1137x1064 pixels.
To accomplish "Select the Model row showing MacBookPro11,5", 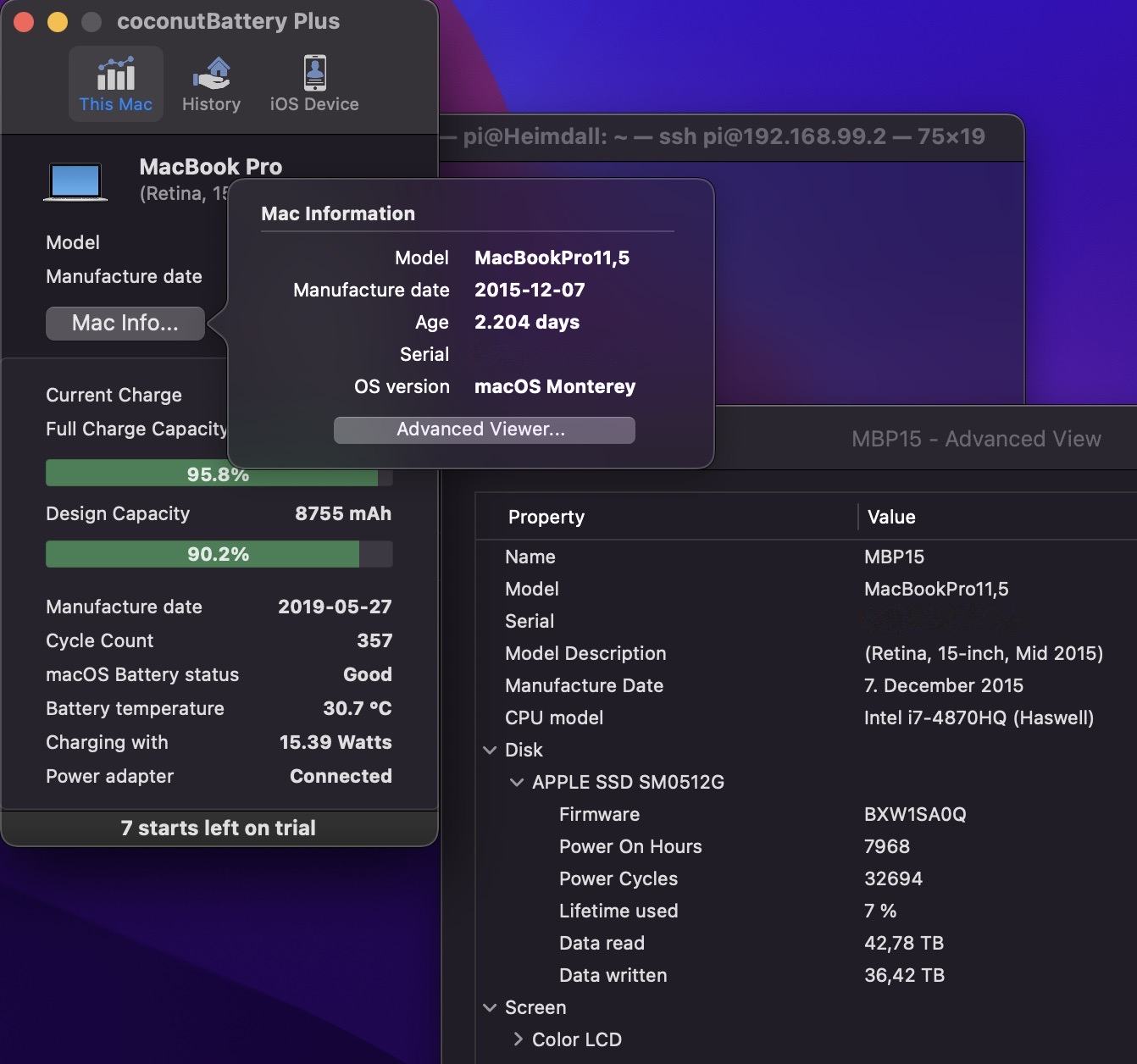I will [x=806, y=589].
